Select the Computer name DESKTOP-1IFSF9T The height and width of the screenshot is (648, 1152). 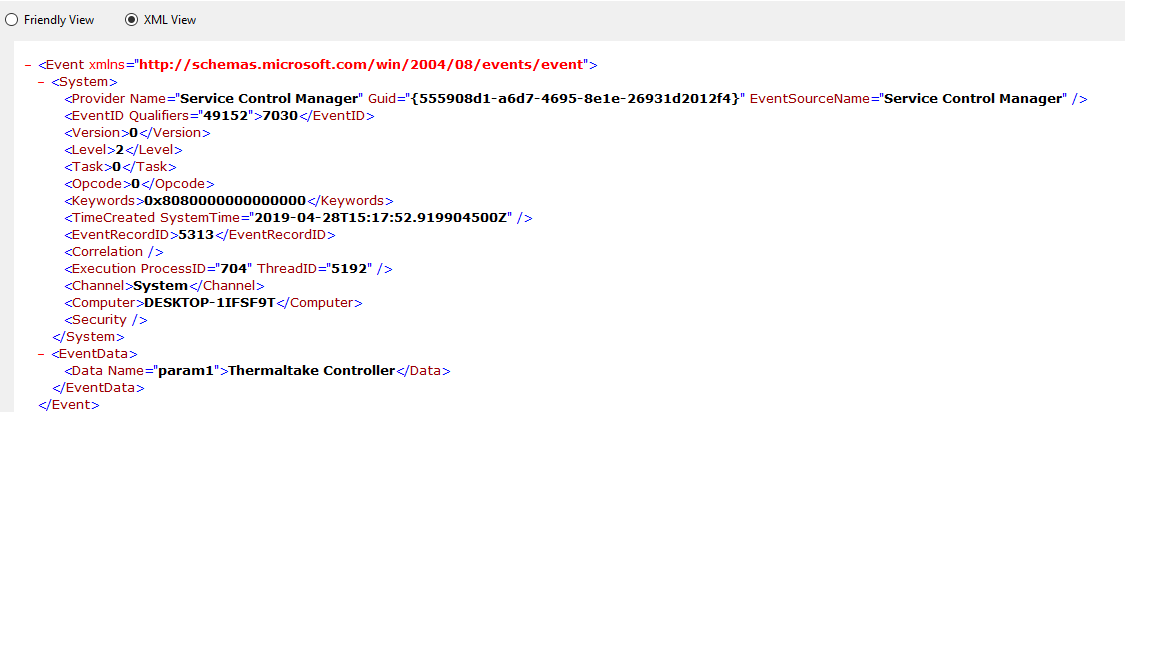(x=208, y=302)
